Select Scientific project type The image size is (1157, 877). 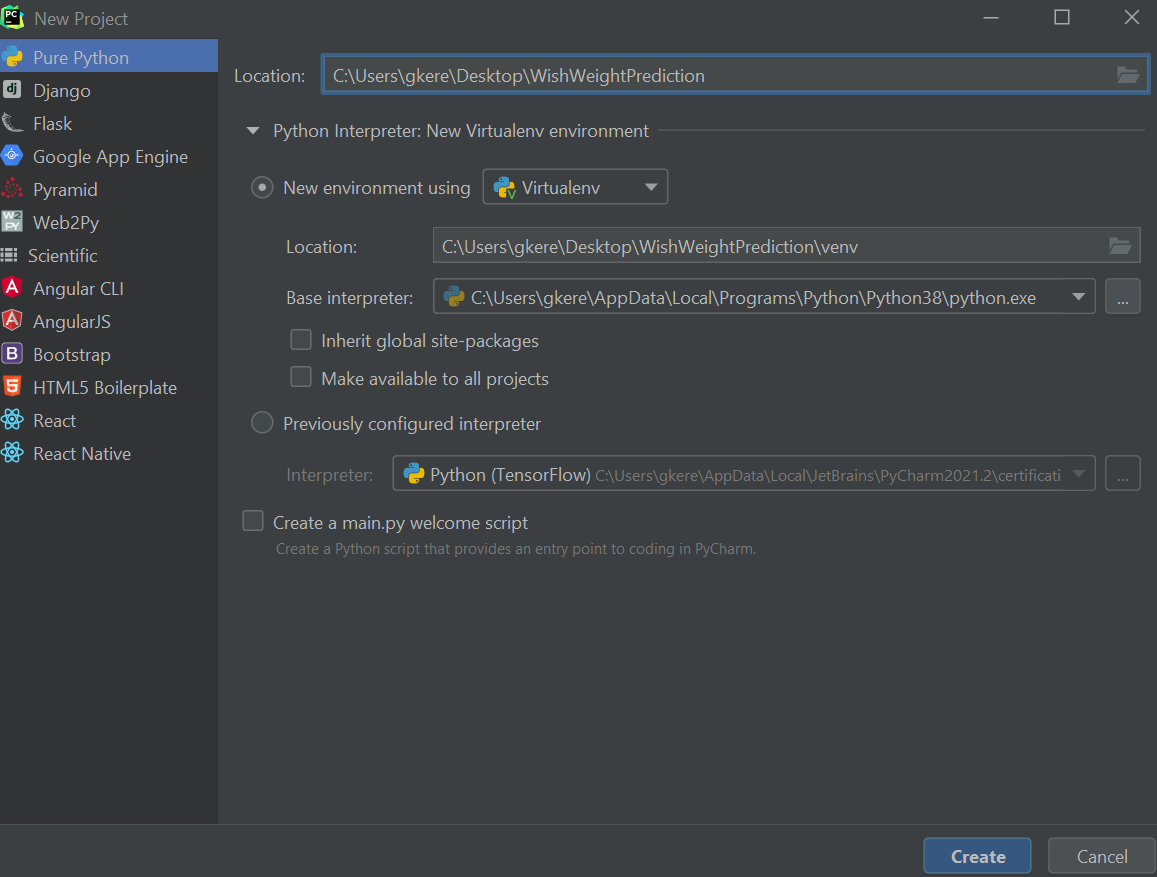[x=62, y=255]
